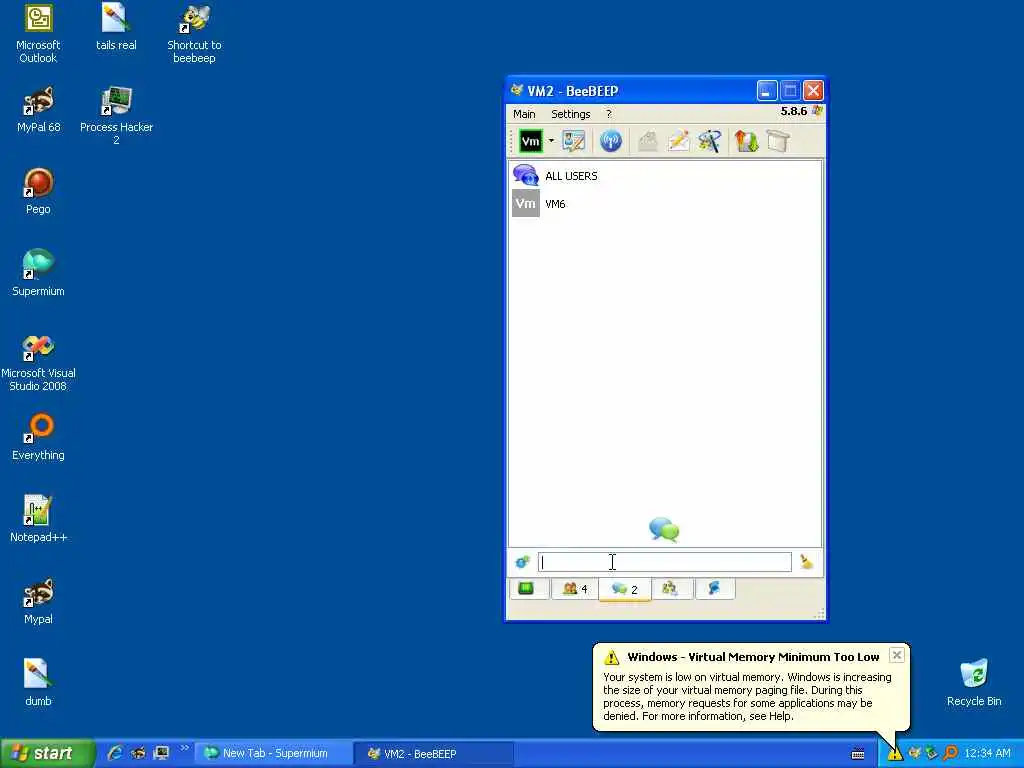Click the icon next to version 5.8.6
Image resolution: width=1024 pixels, height=768 pixels.
tap(817, 111)
